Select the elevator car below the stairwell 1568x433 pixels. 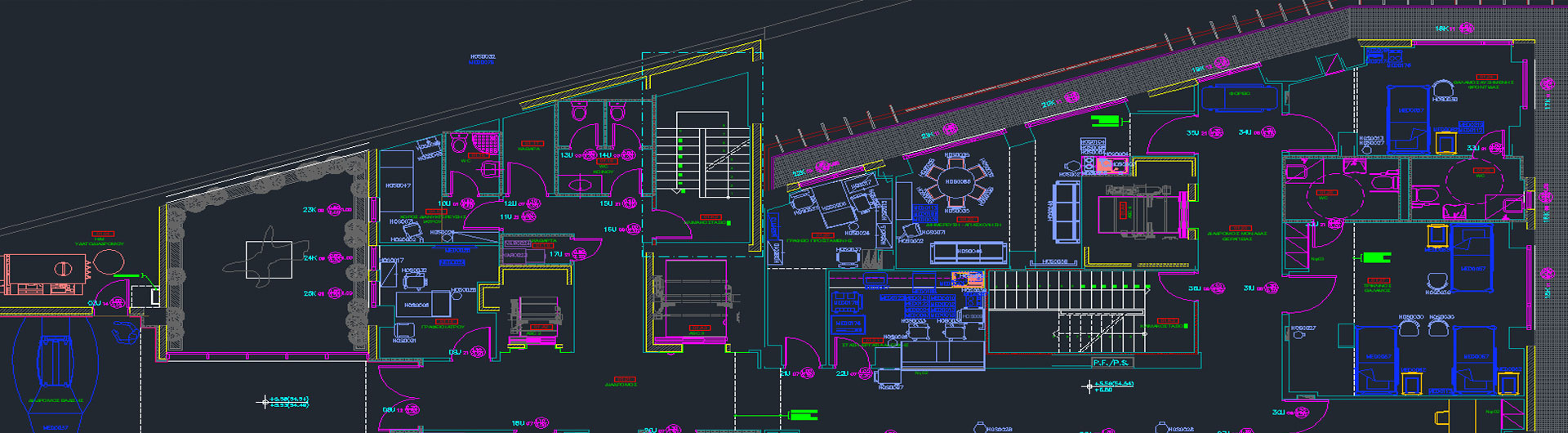(x=696, y=300)
